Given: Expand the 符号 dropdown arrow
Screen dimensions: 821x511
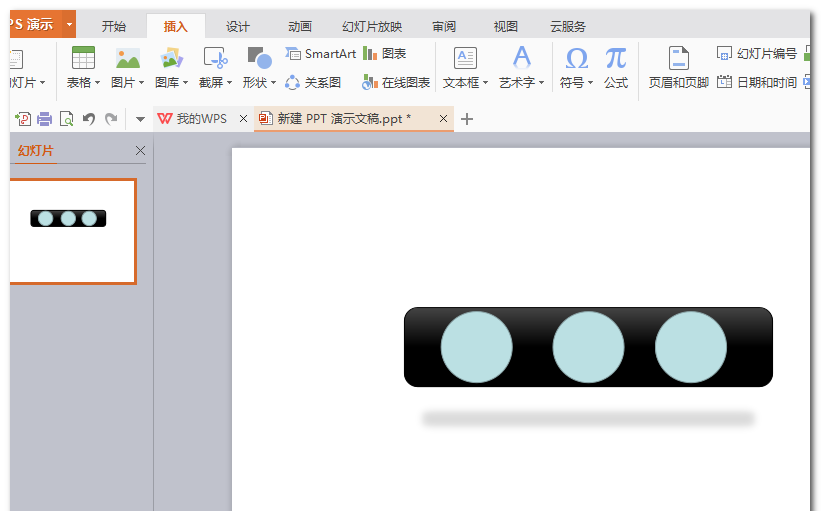Looking at the screenshot, I should pyautogui.click(x=590, y=83).
